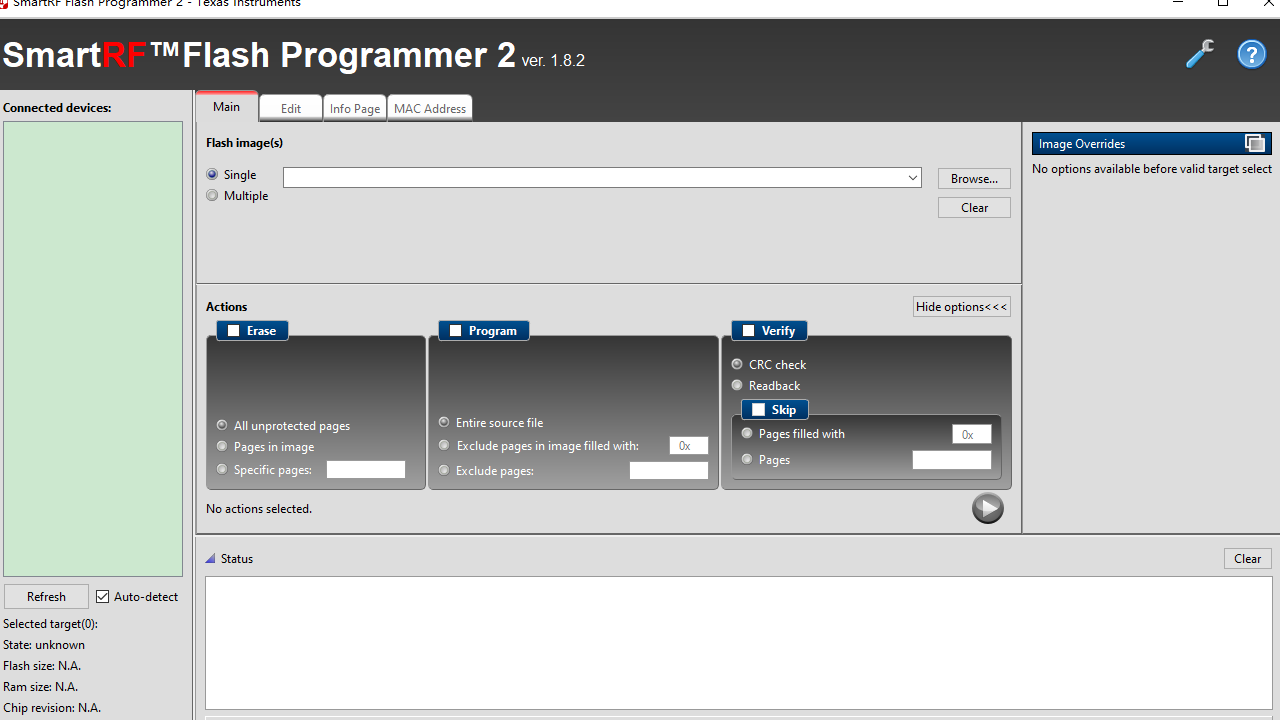The width and height of the screenshot is (1280, 720).
Task: Click the Exclude pages filled-with 0x field
Action: (x=689, y=446)
